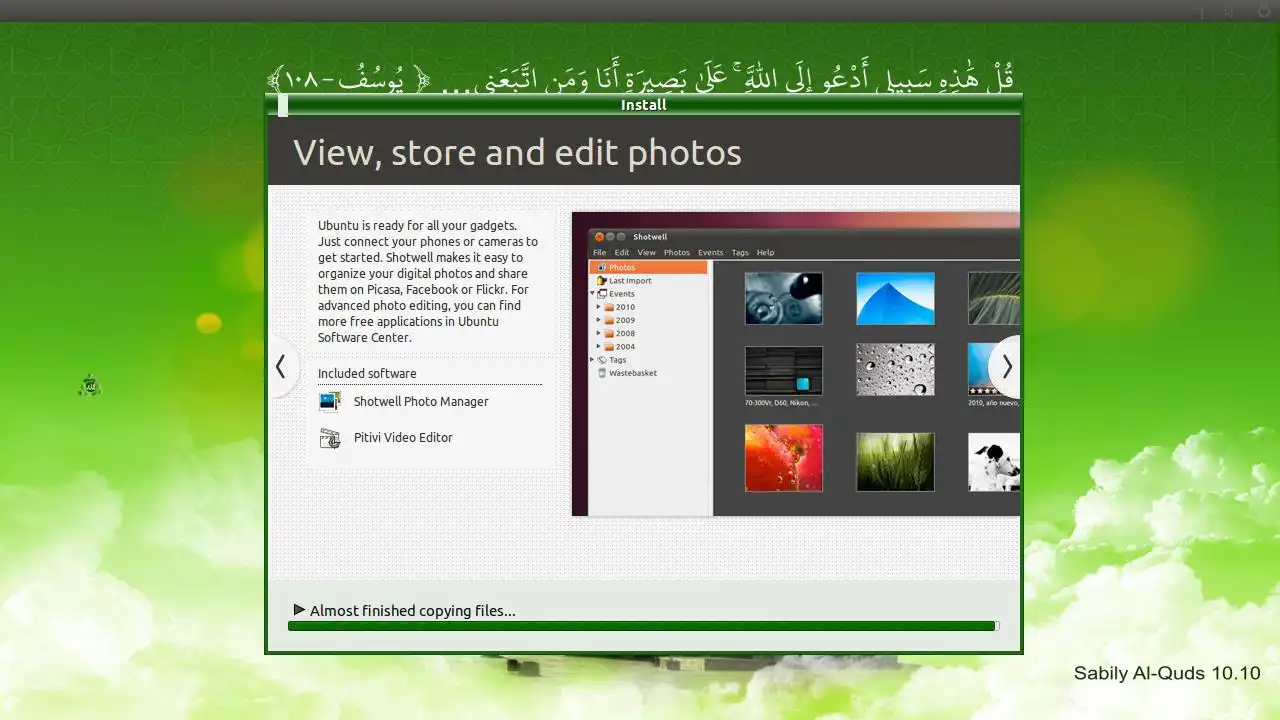Select the first bluish macro photo thumbnail

click(784, 298)
